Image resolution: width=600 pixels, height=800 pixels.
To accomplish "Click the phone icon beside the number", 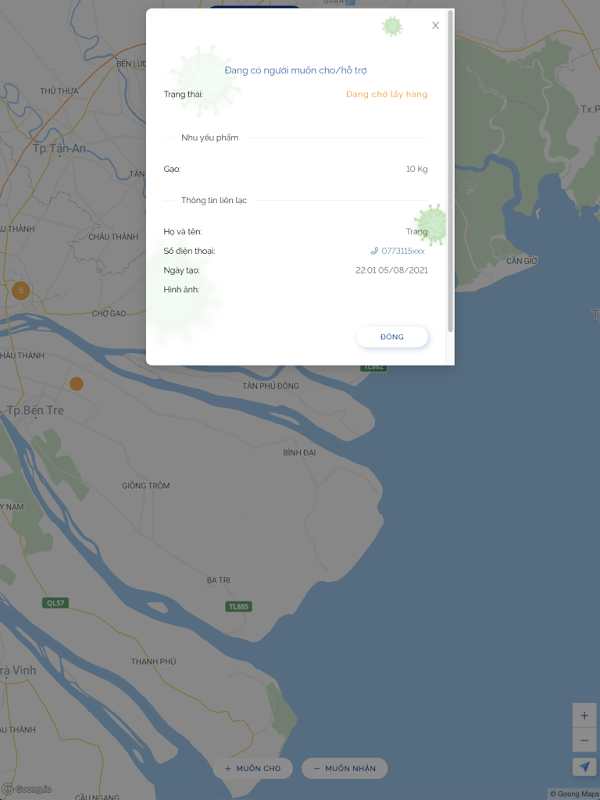I will pyautogui.click(x=374, y=251).
